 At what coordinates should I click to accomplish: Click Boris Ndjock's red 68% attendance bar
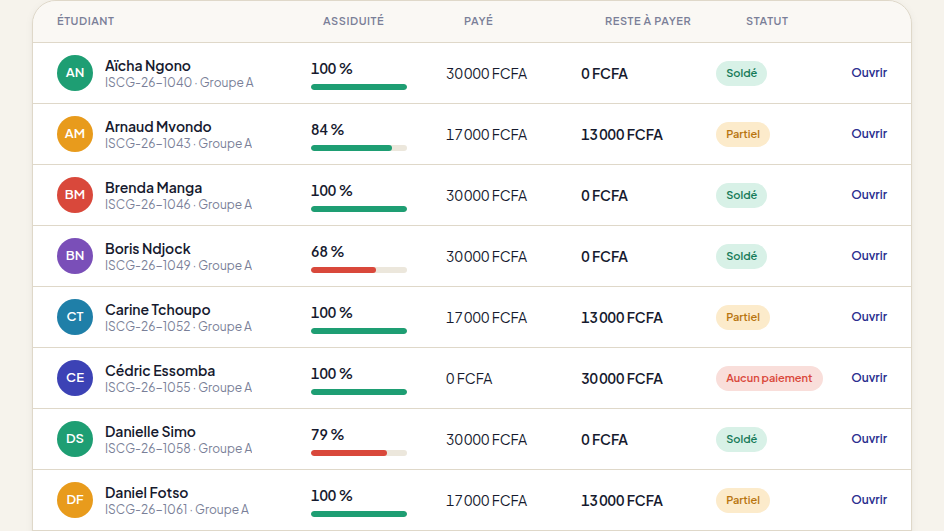coord(359,270)
